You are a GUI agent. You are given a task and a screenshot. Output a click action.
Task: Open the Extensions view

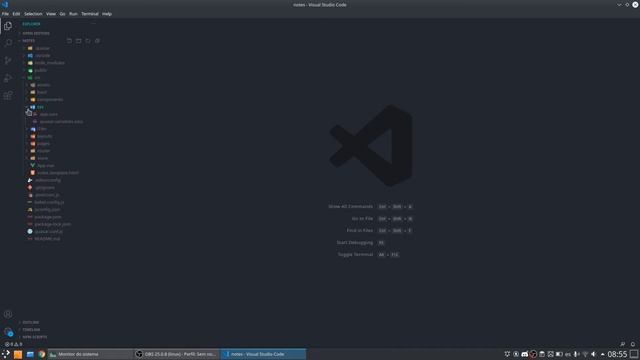pos(8,96)
